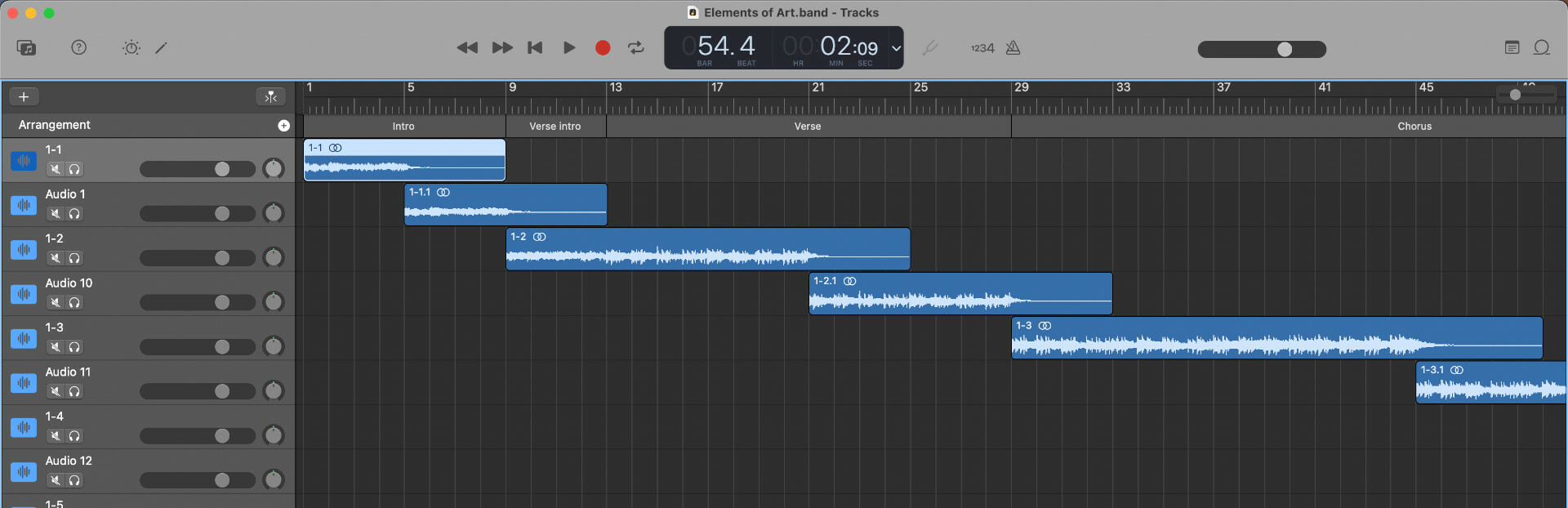This screenshot has width=1568, height=508.
Task: Select the Intro arrangement marker
Action: pos(404,127)
